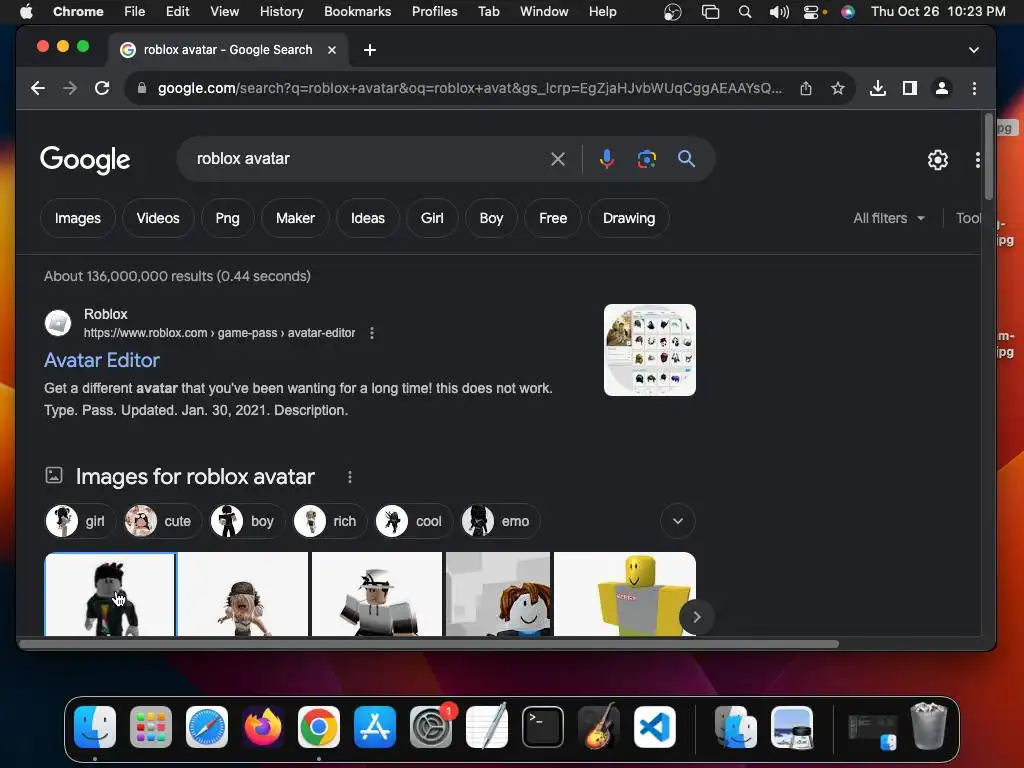
Task: Open the History menu
Action: [x=281, y=12]
